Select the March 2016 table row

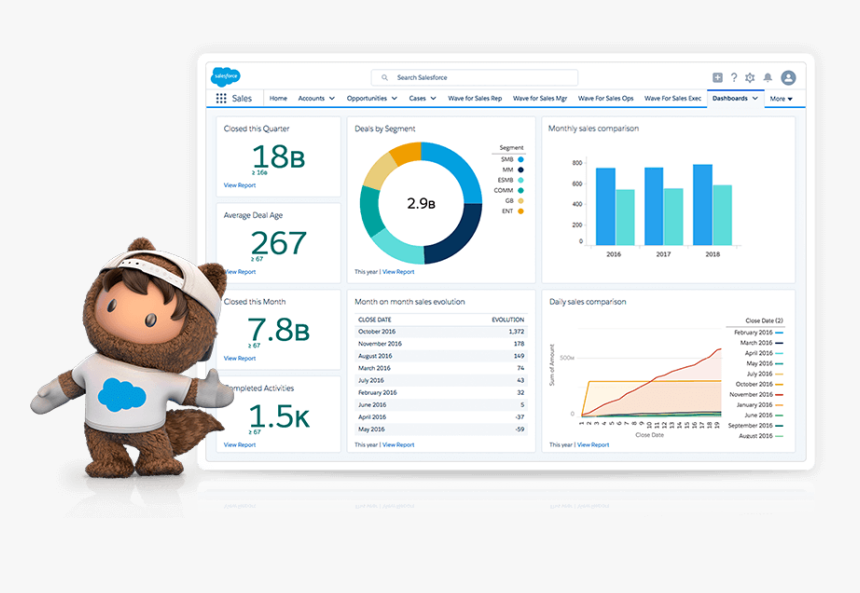441,368
